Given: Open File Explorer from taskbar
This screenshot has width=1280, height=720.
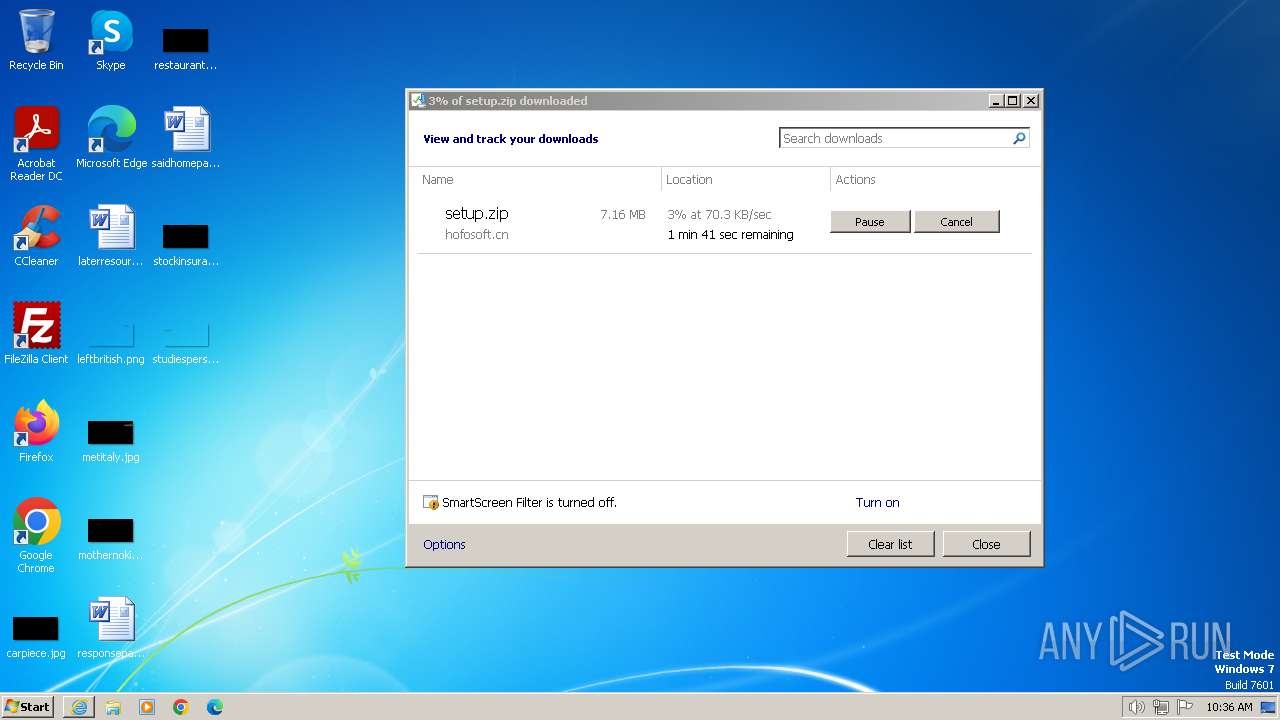Looking at the screenshot, I should click(x=113, y=707).
